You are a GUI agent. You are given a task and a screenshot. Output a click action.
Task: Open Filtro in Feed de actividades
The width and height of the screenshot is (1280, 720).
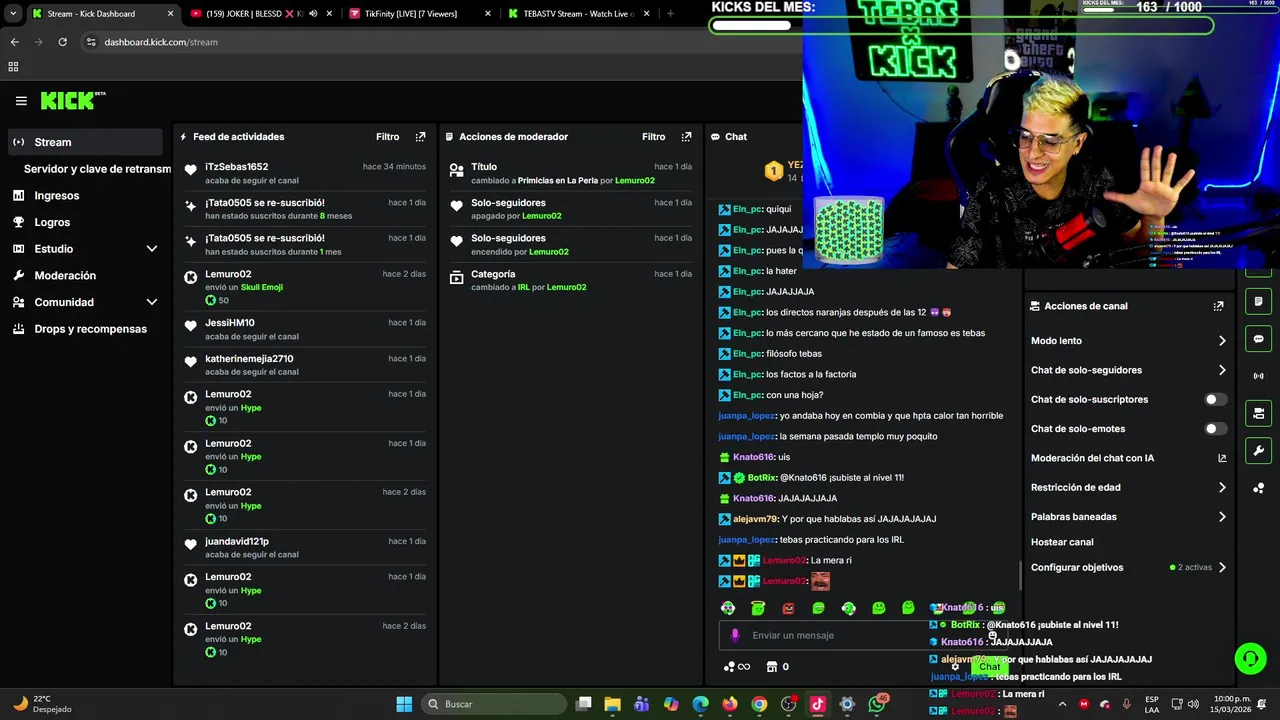click(x=388, y=137)
